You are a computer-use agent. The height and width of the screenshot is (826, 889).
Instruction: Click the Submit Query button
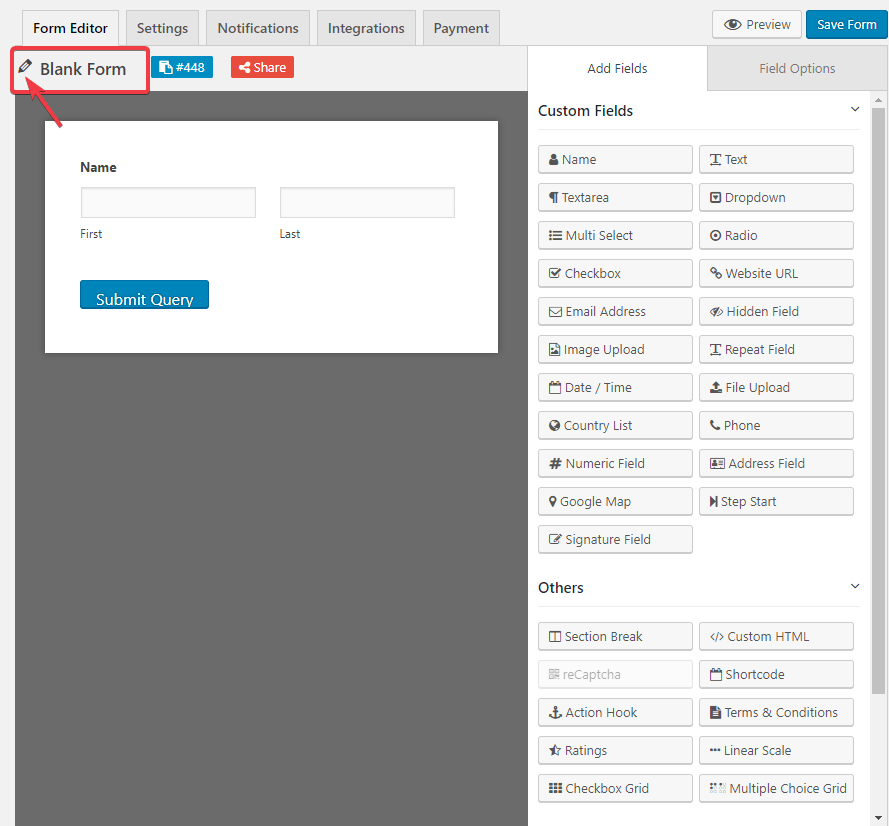145,295
